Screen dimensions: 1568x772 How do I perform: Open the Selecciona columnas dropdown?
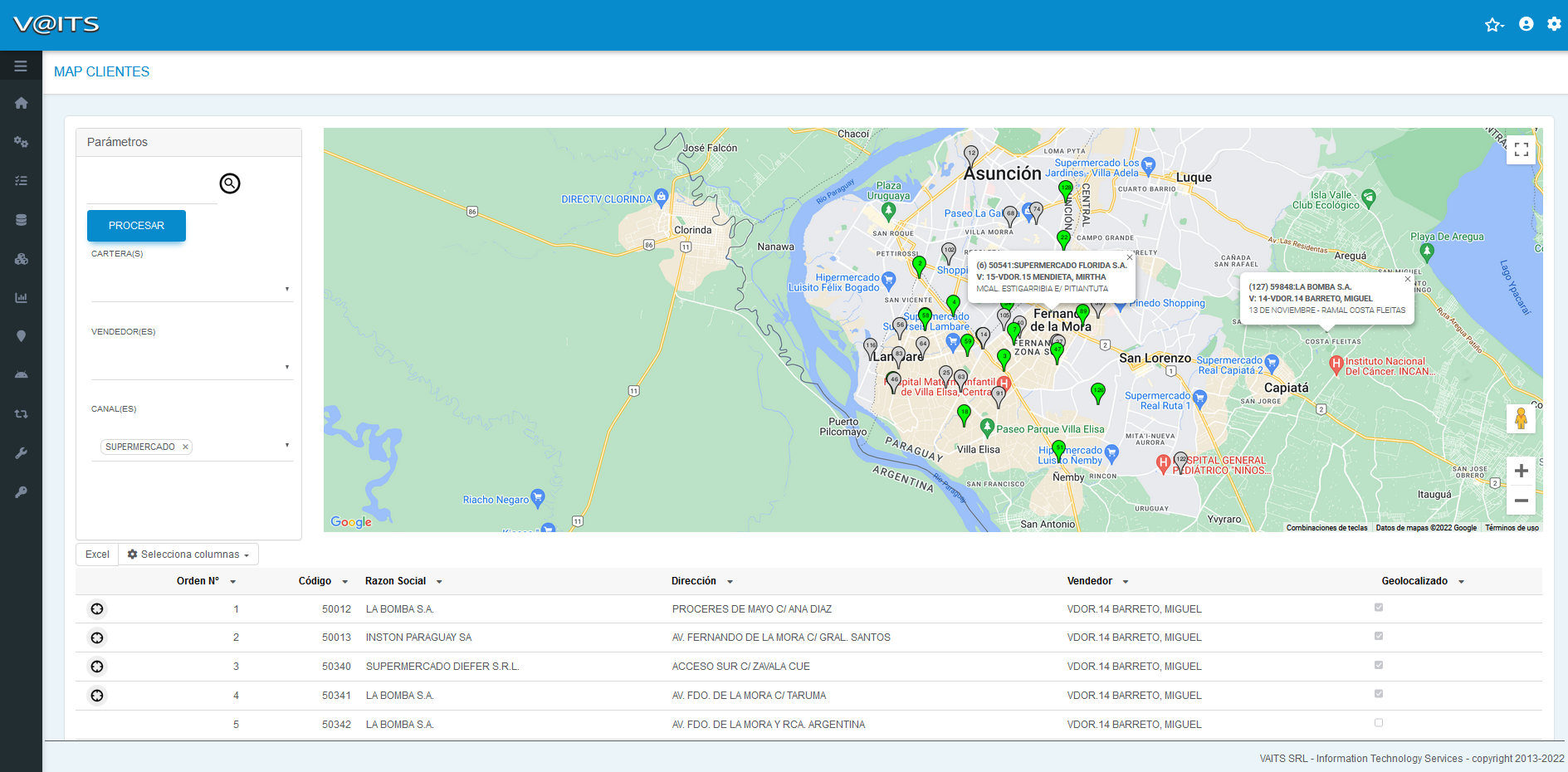(188, 555)
